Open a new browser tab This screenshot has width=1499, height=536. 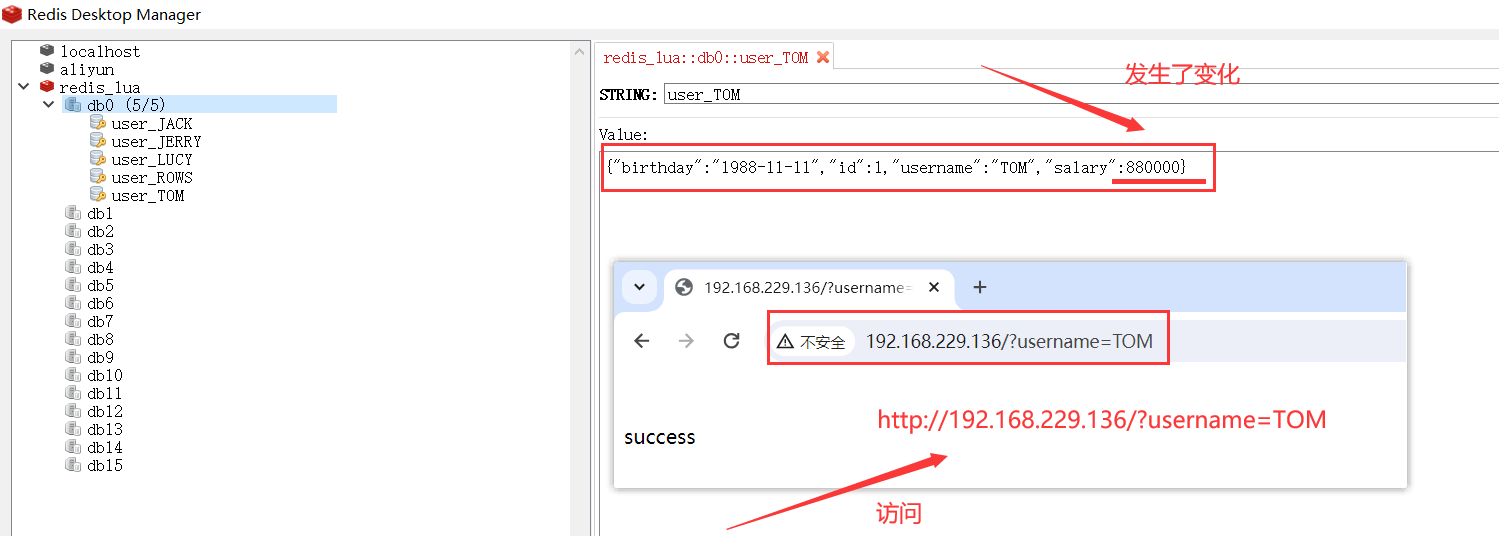pos(980,287)
